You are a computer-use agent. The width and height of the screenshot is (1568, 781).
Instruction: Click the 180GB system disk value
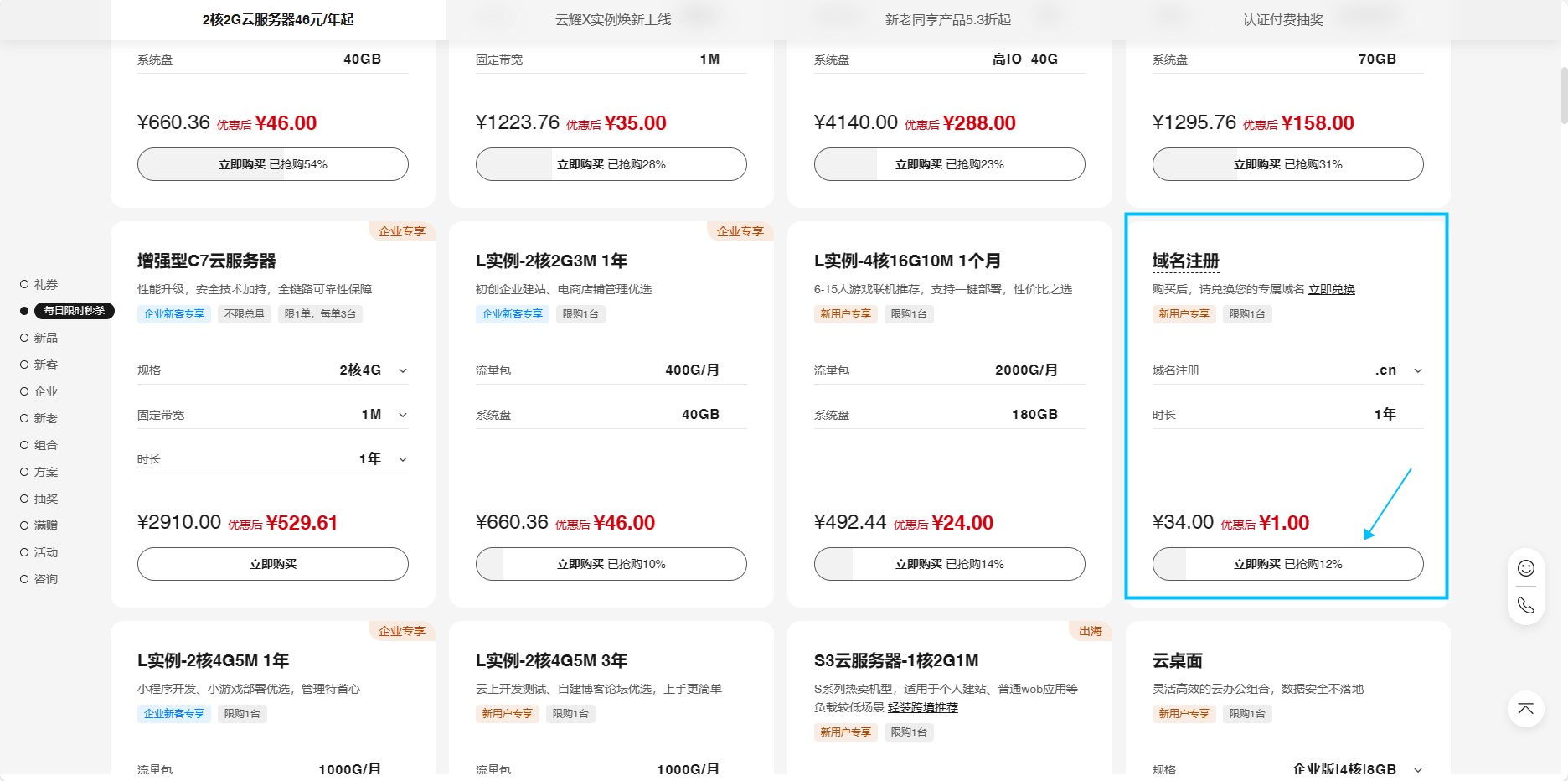pos(1035,415)
